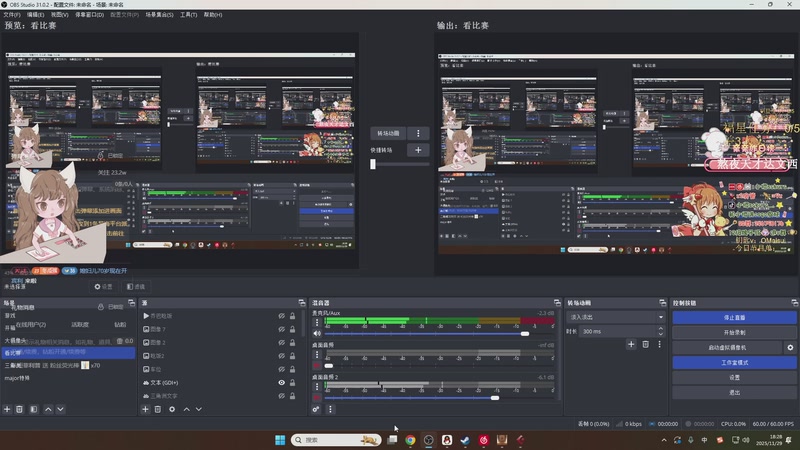Open virtual camera settings gear icon
The height and width of the screenshot is (450, 800).
tap(790, 347)
